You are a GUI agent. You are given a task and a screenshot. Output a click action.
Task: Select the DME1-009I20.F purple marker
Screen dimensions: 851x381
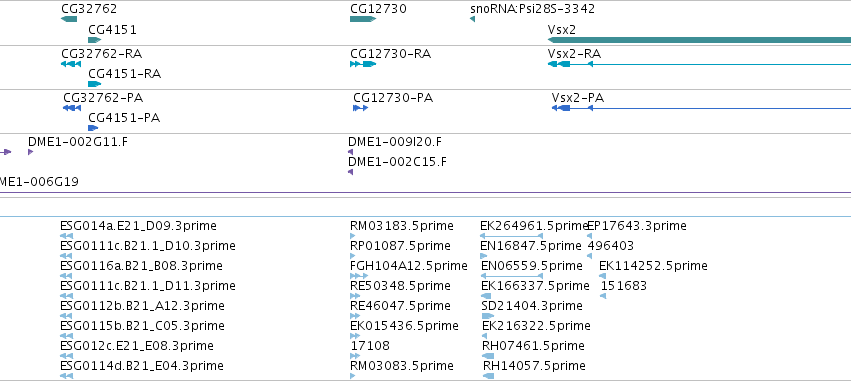pos(350,151)
